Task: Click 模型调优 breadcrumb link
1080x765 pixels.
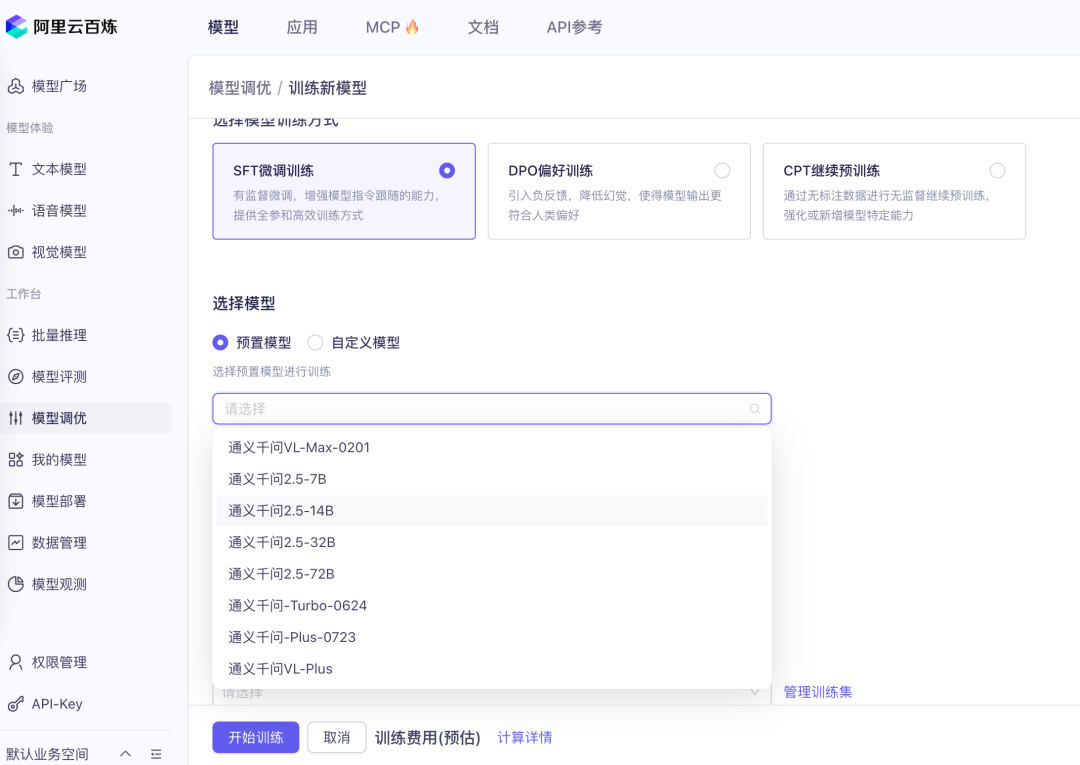Action: coord(240,88)
